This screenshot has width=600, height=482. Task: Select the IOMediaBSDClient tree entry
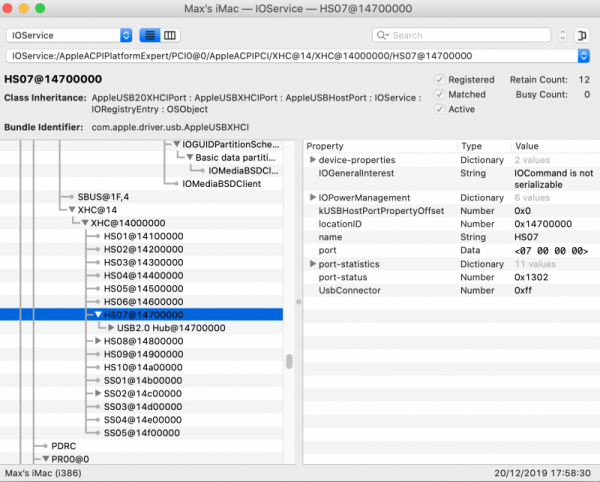pos(222,184)
